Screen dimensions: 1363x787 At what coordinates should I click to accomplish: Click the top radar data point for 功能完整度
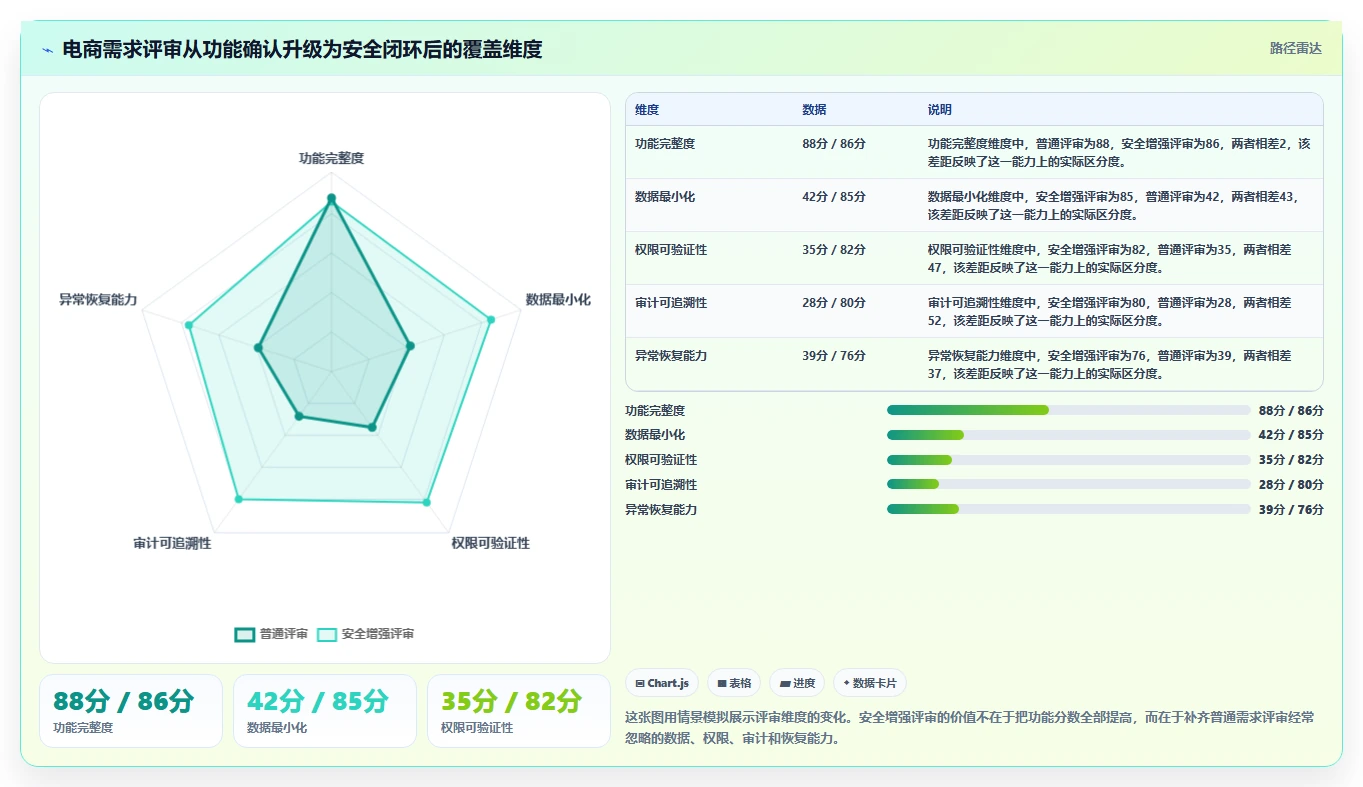click(x=331, y=198)
